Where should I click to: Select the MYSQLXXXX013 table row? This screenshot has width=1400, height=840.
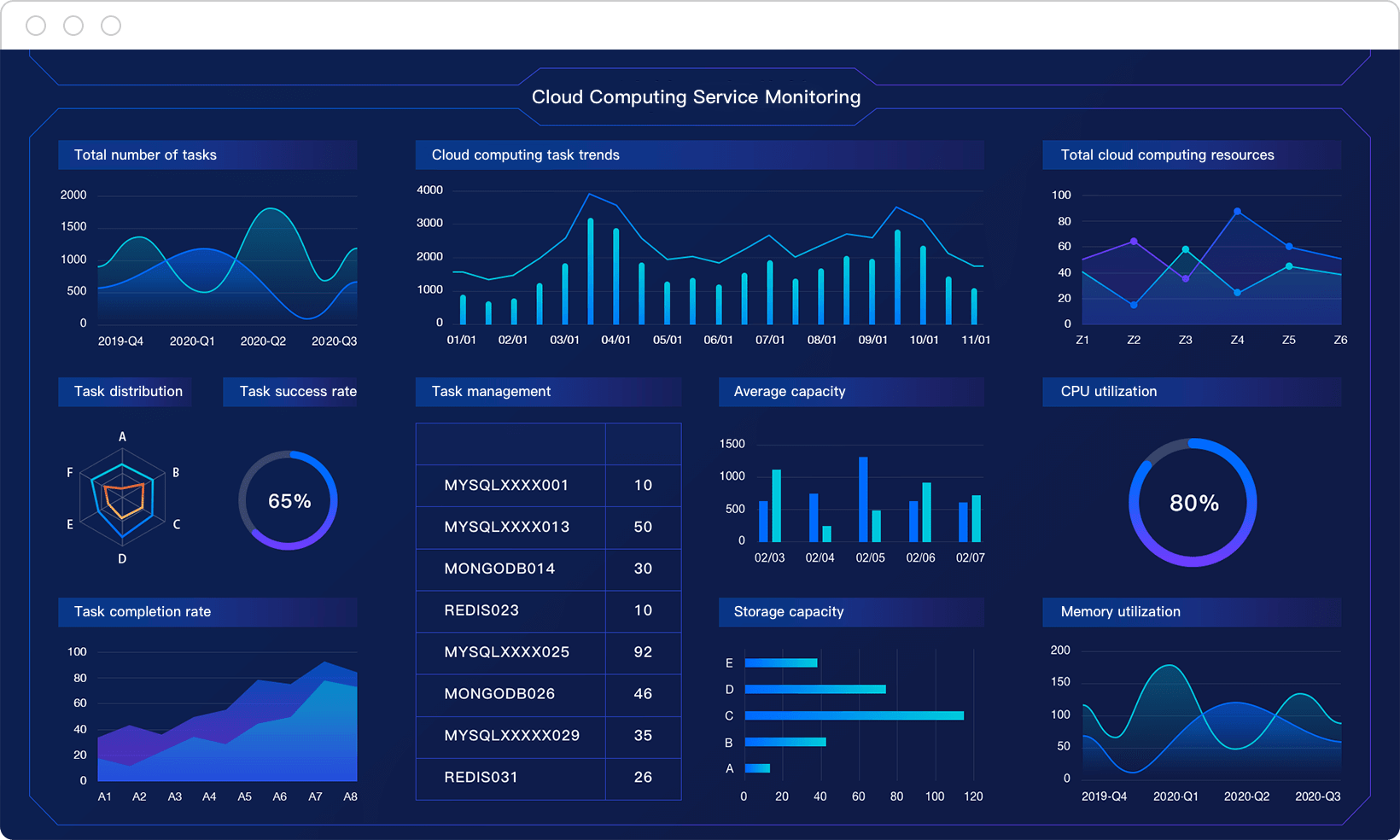(x=548, y=527)
